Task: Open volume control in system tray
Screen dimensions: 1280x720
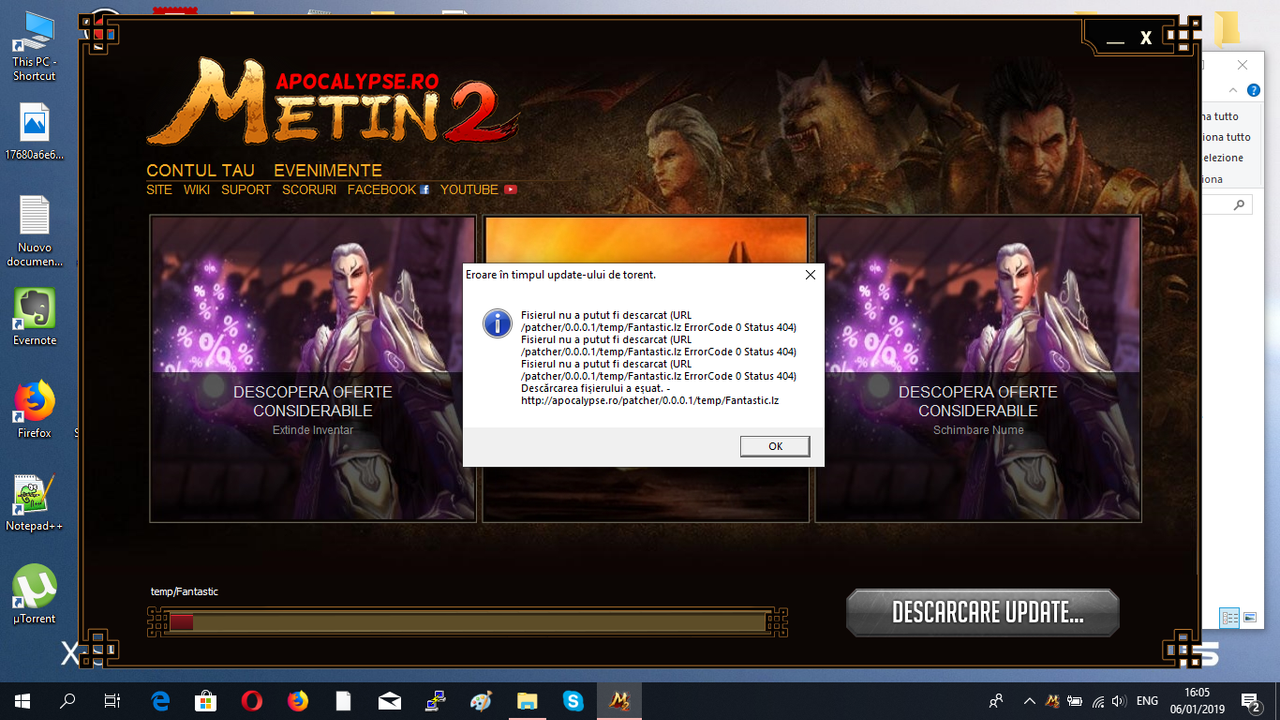Action: (x=1118, y=701)
